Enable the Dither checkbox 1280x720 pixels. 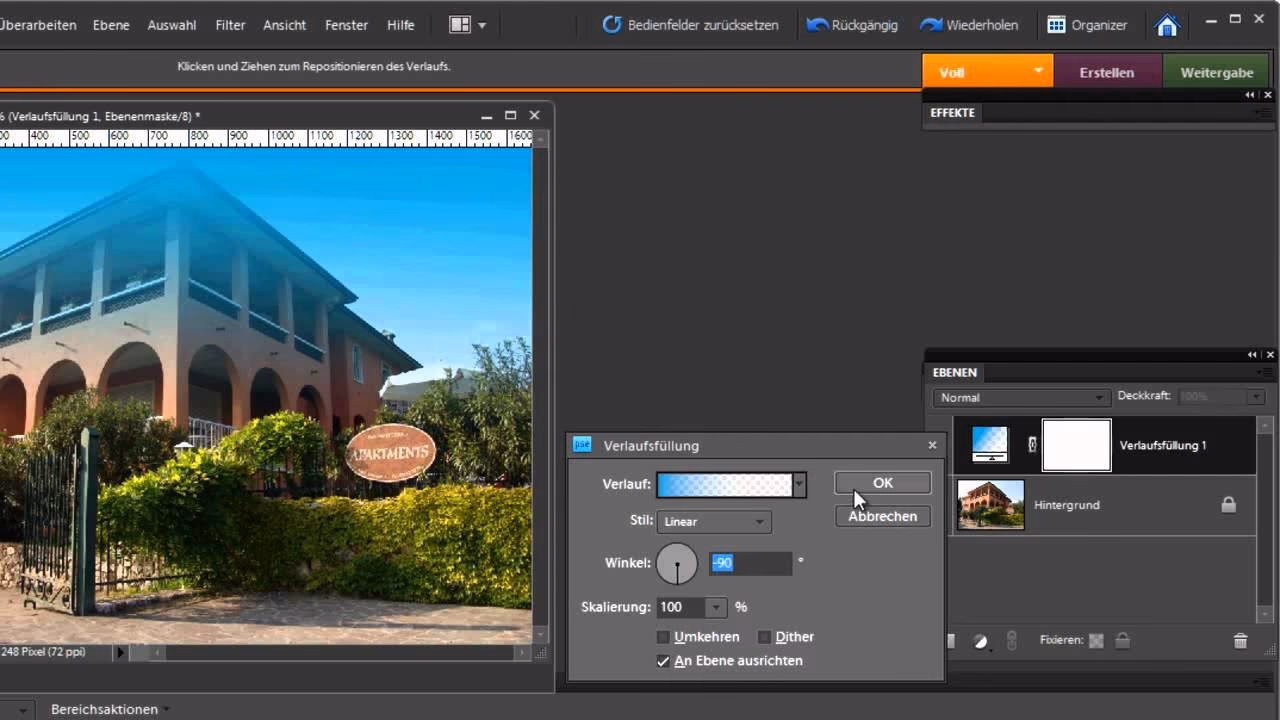click(764, 636)
